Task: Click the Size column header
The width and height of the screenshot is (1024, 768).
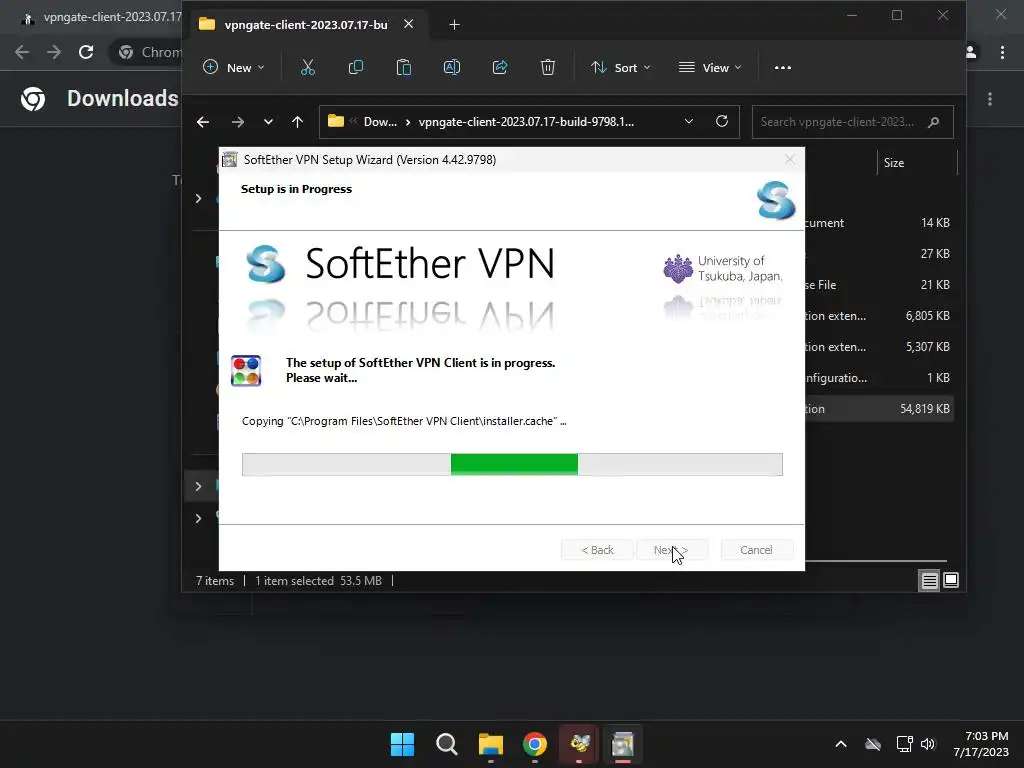Action: point(916,163)
